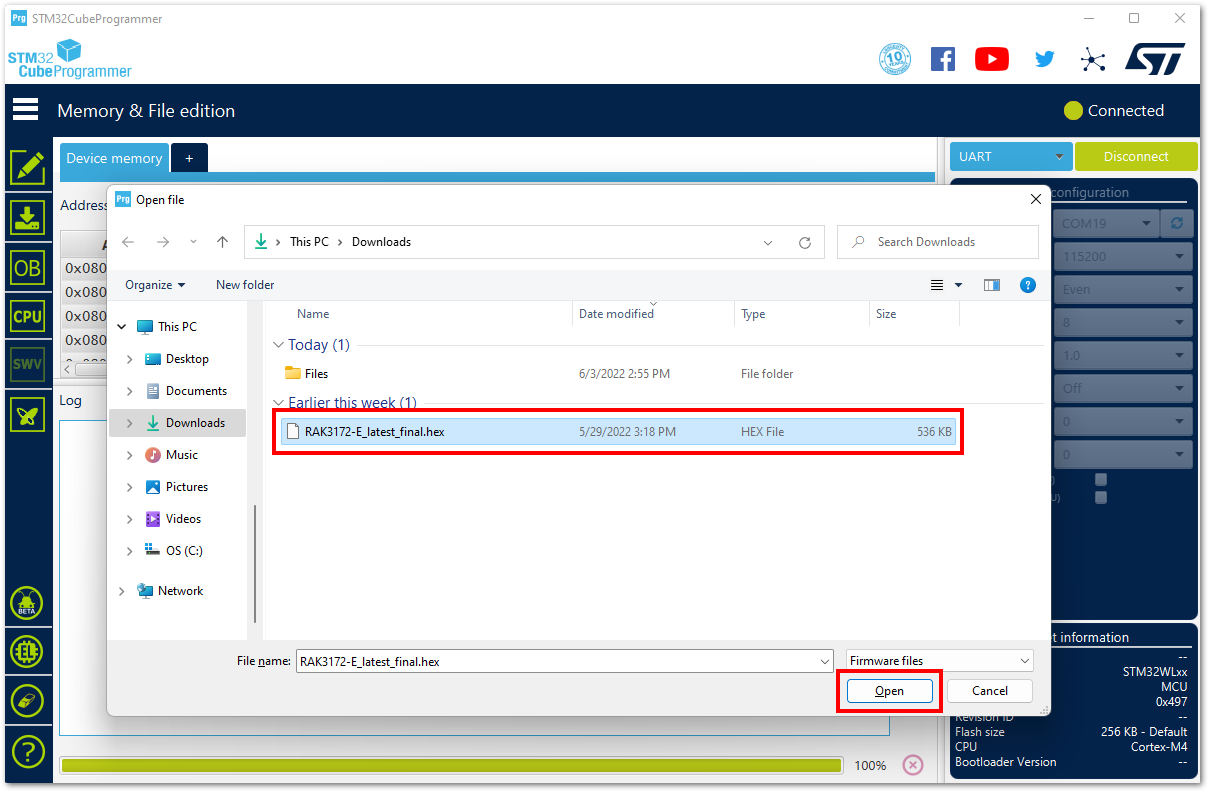
Task: Click the rocket icon in the left sidebar
Action: [28, 414]
